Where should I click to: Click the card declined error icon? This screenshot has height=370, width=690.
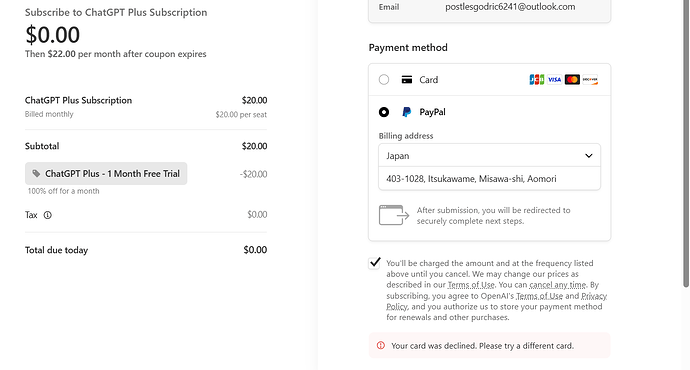click(x=381, y=346)
